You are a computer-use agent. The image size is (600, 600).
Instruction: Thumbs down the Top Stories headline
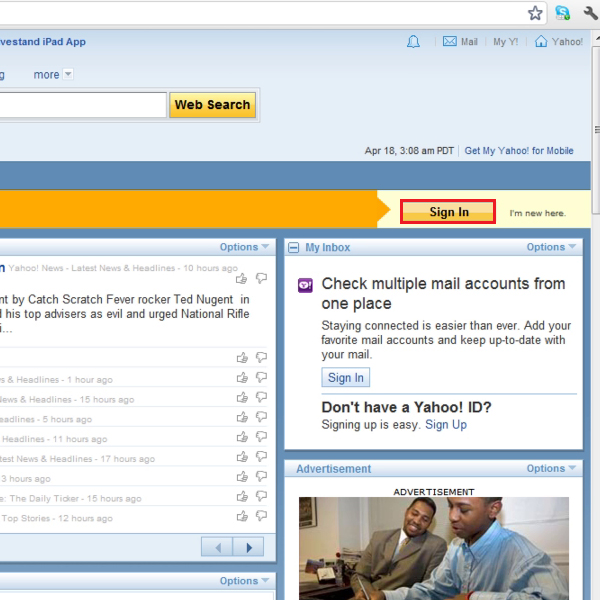click(261, 517)
